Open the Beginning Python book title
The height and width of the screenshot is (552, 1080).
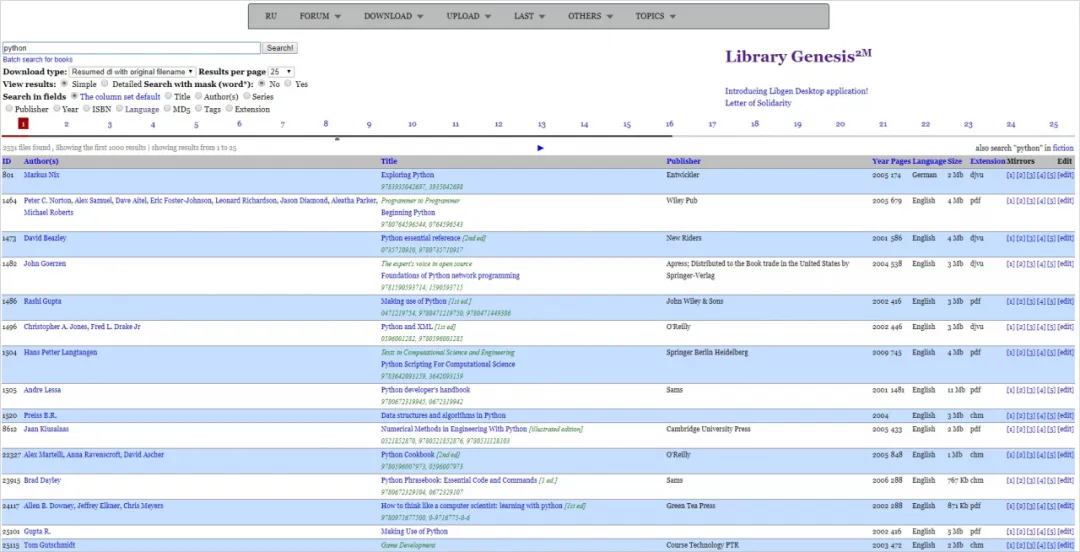coord(408,213)
